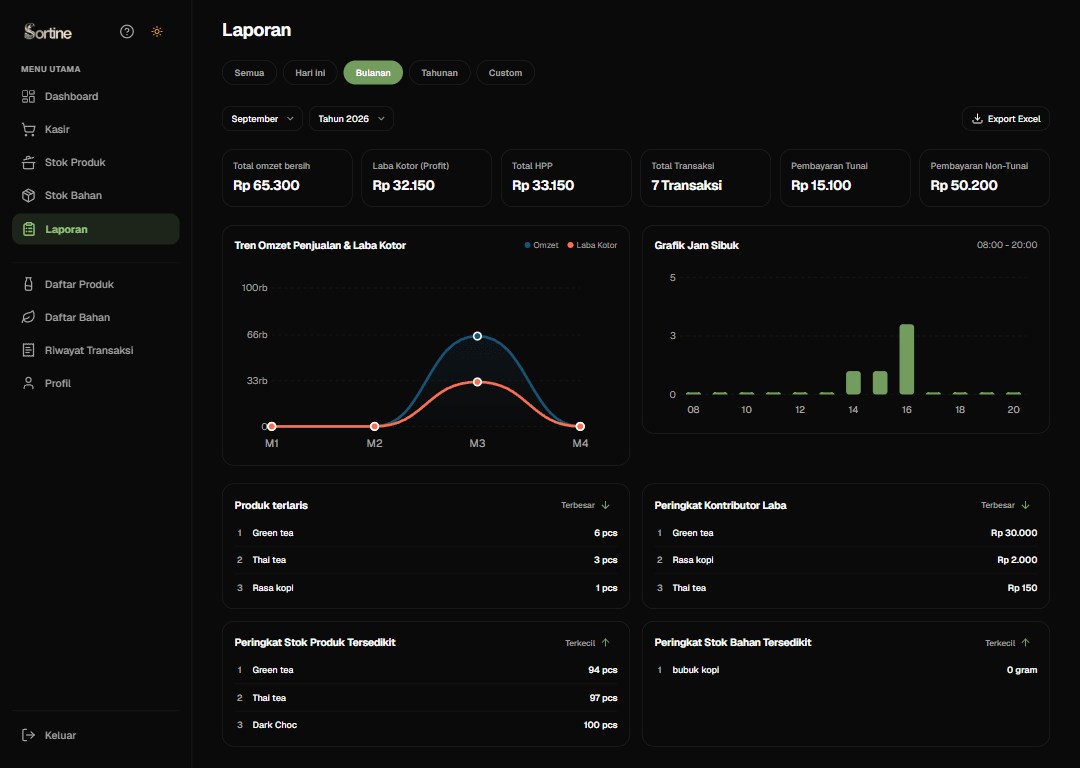
Task: Click the Profil person icon
Action: (28, 384)
